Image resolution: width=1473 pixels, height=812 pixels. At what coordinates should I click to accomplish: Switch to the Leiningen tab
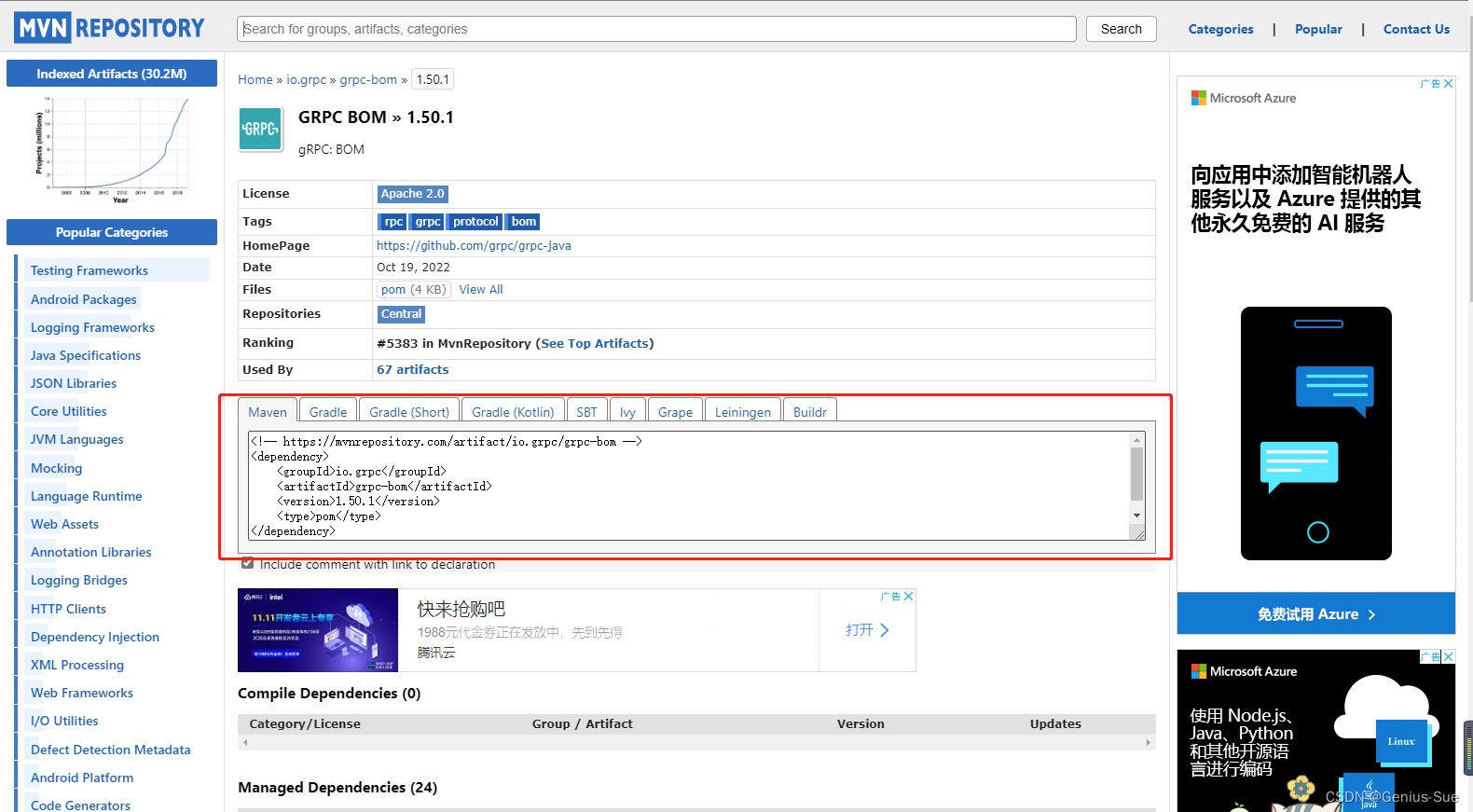[x=743, y=412]
